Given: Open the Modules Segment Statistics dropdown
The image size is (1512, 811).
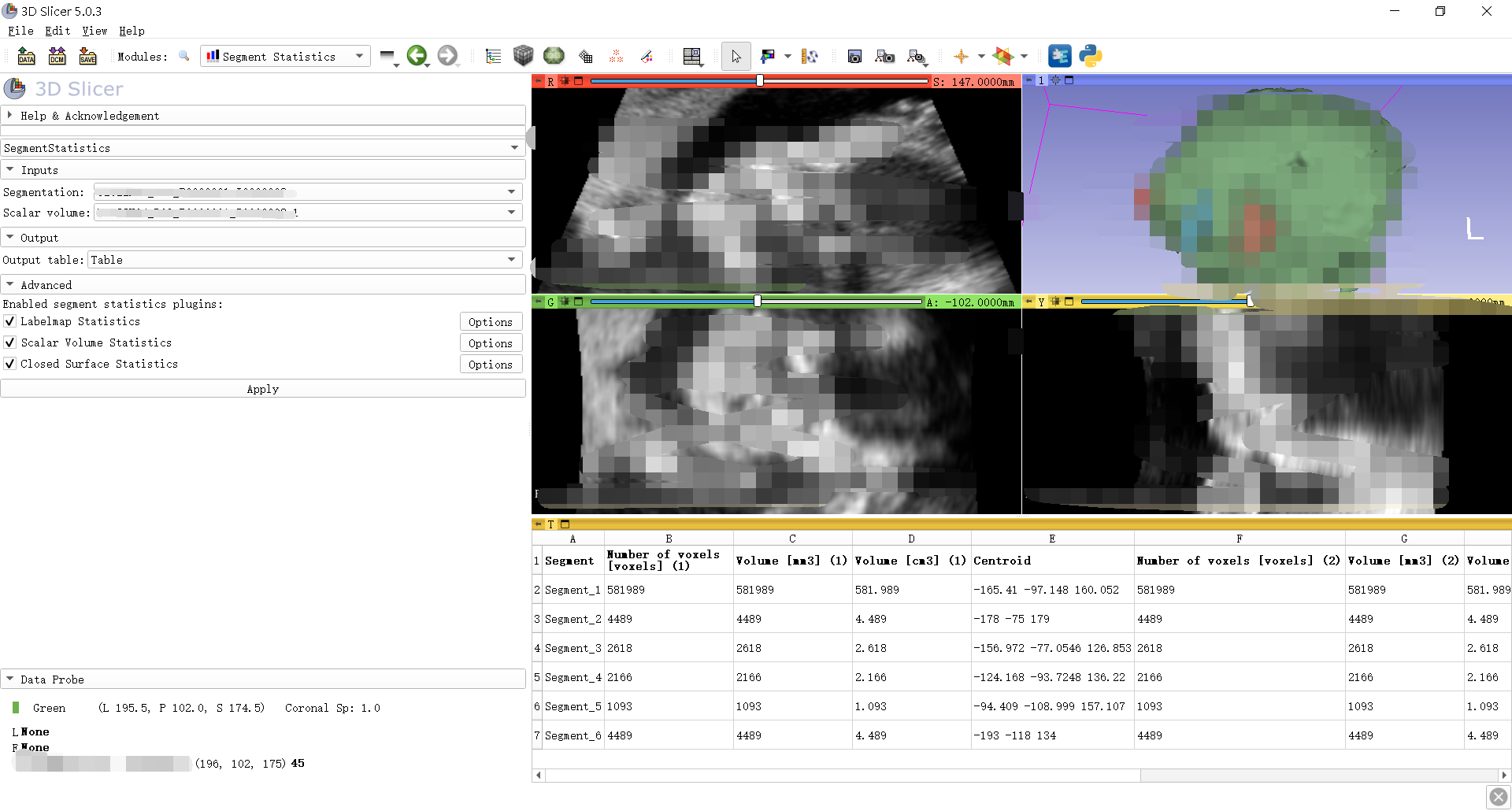Looking at the screenshot, I should point(286,56).
